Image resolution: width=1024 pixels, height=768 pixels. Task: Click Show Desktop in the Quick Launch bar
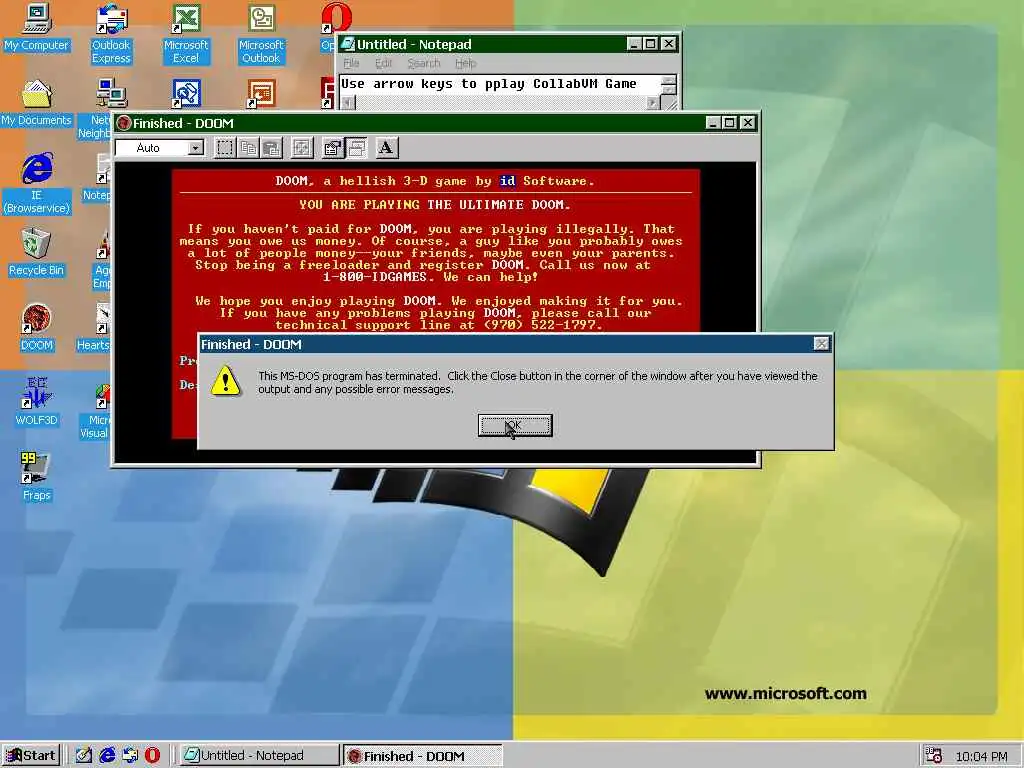84,756
